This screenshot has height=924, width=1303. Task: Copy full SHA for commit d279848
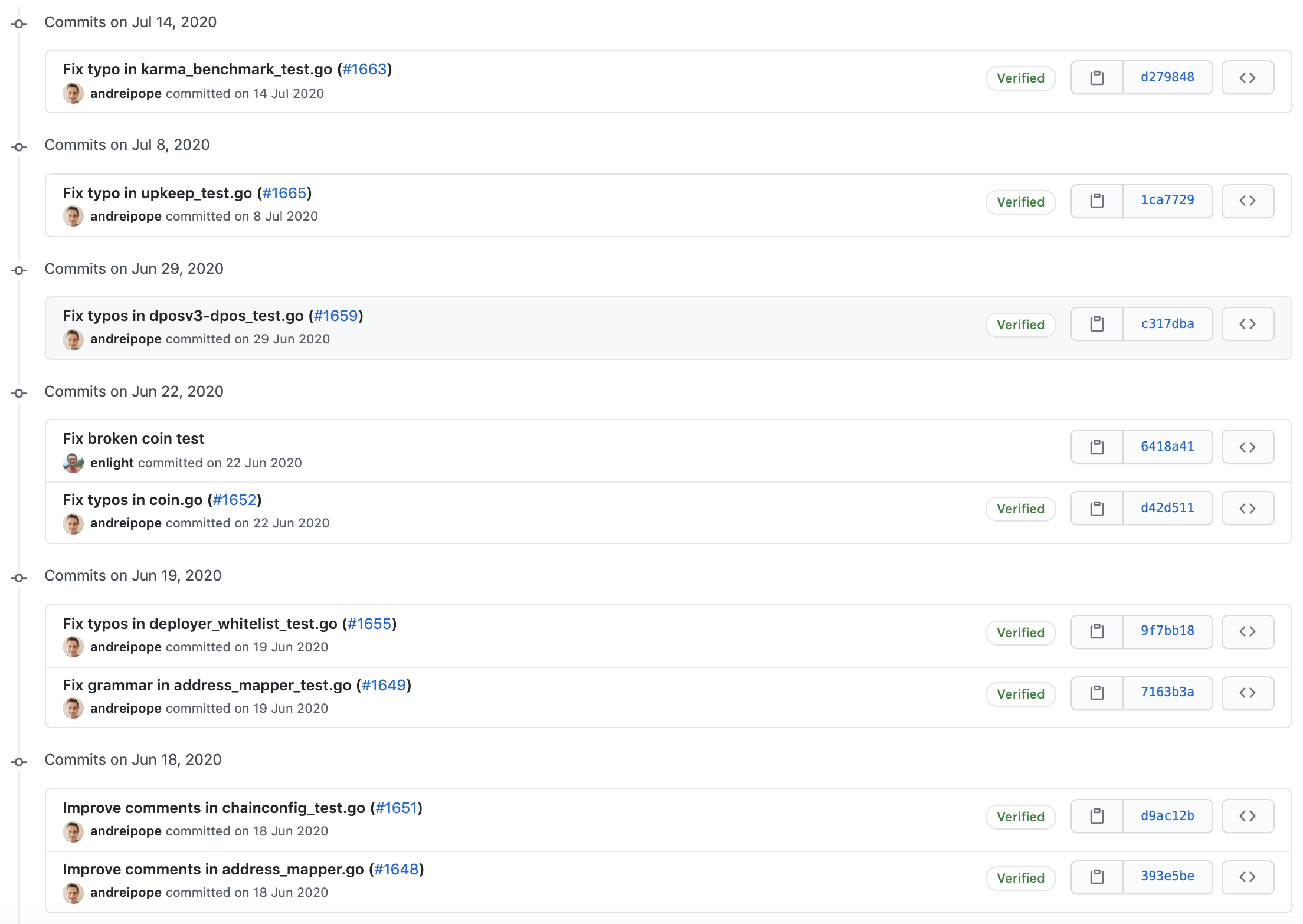tap(1096, 77)
